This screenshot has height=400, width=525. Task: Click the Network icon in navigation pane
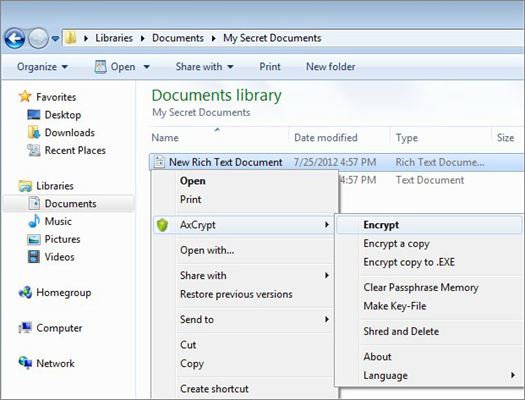click(x=25, y=363)
